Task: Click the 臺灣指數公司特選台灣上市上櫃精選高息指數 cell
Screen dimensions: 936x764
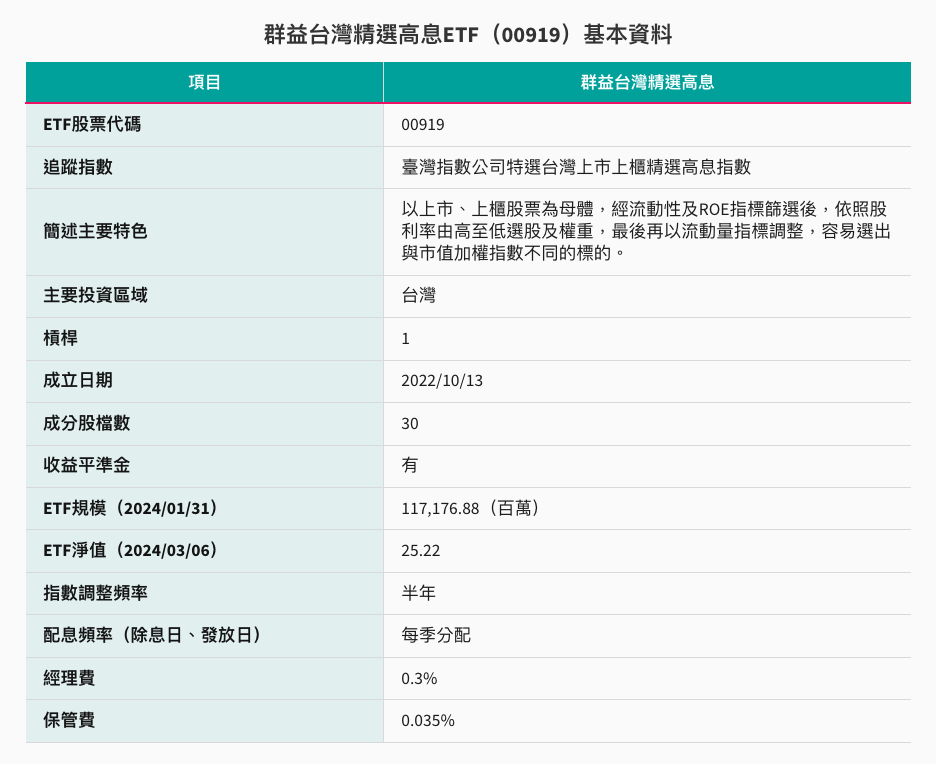Action: coord(576,167)
